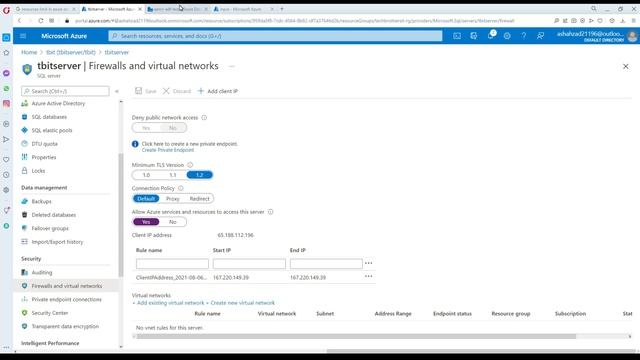Show info for Deny public network access

(x=204, y=118)
